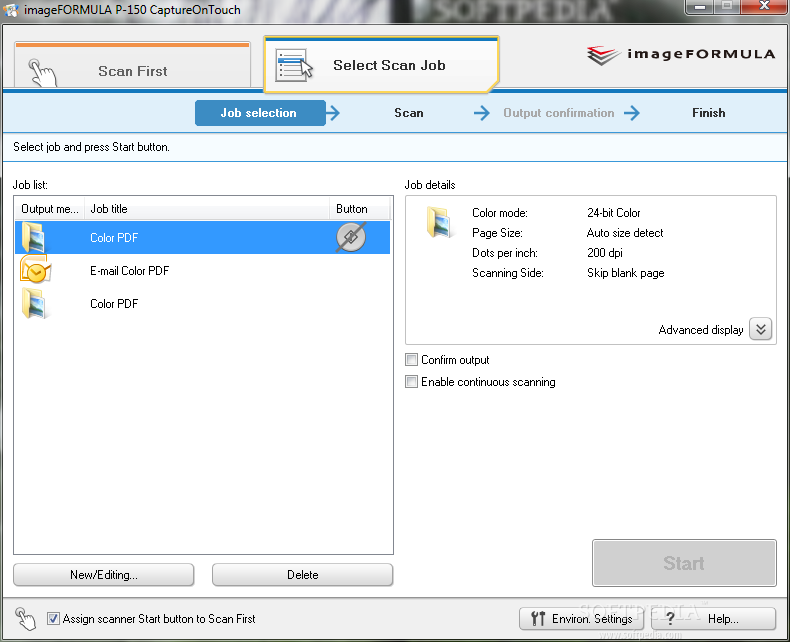Delete the selected job
790x642 pixels.
coord(302,575)
